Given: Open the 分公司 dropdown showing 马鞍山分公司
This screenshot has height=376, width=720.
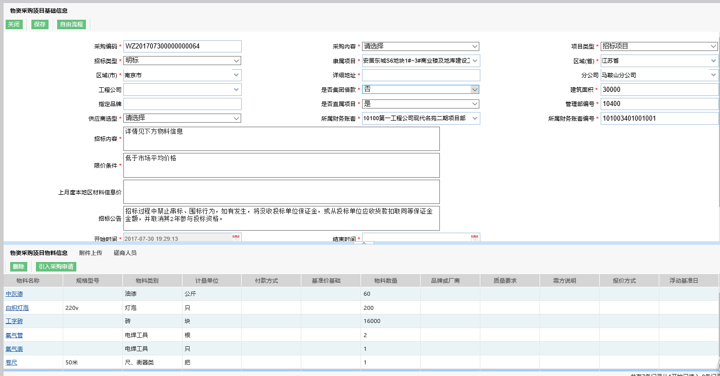Looking at the screenshot, I should click(x=713, y=75).
